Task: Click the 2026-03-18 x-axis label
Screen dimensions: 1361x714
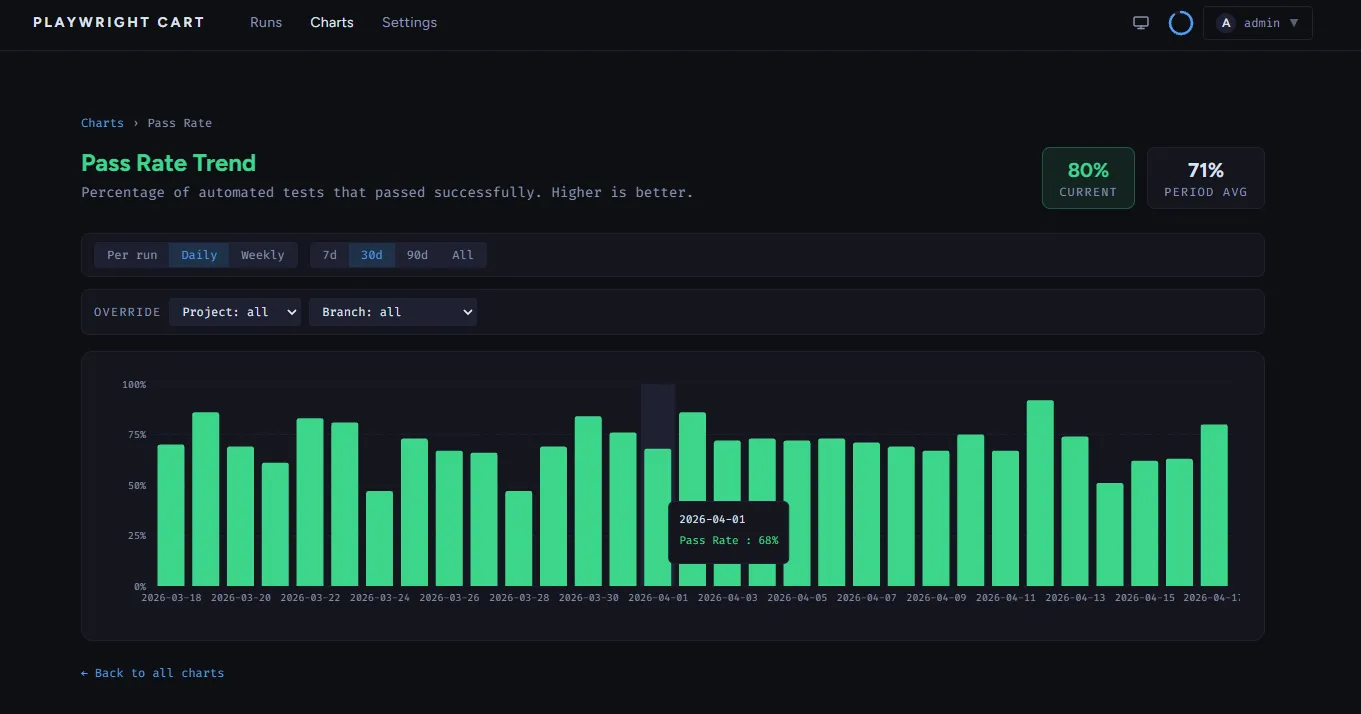Action: point(171,598)
